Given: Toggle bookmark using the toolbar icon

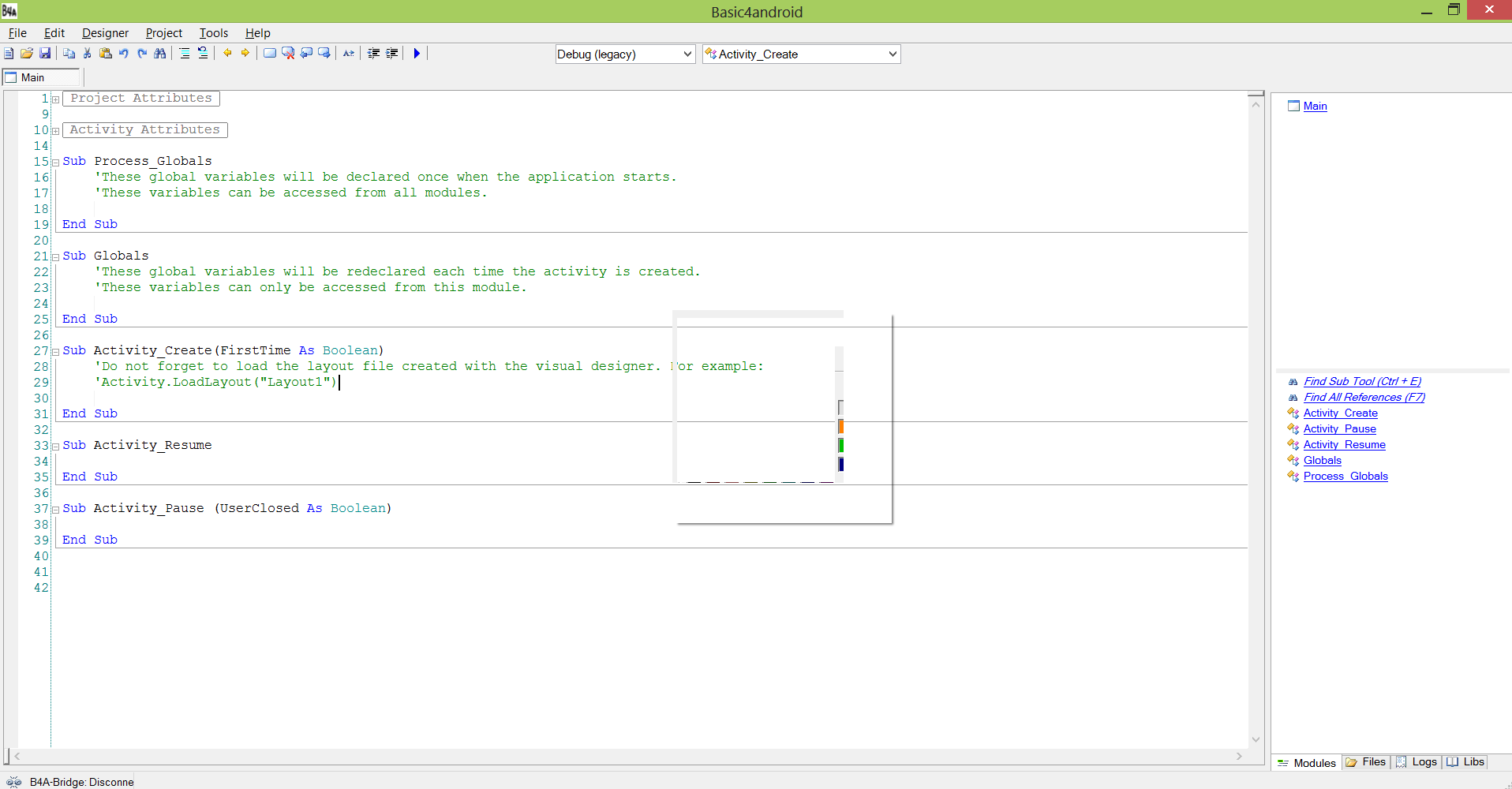Looking at the screenshot, I should tap(270, 54).
